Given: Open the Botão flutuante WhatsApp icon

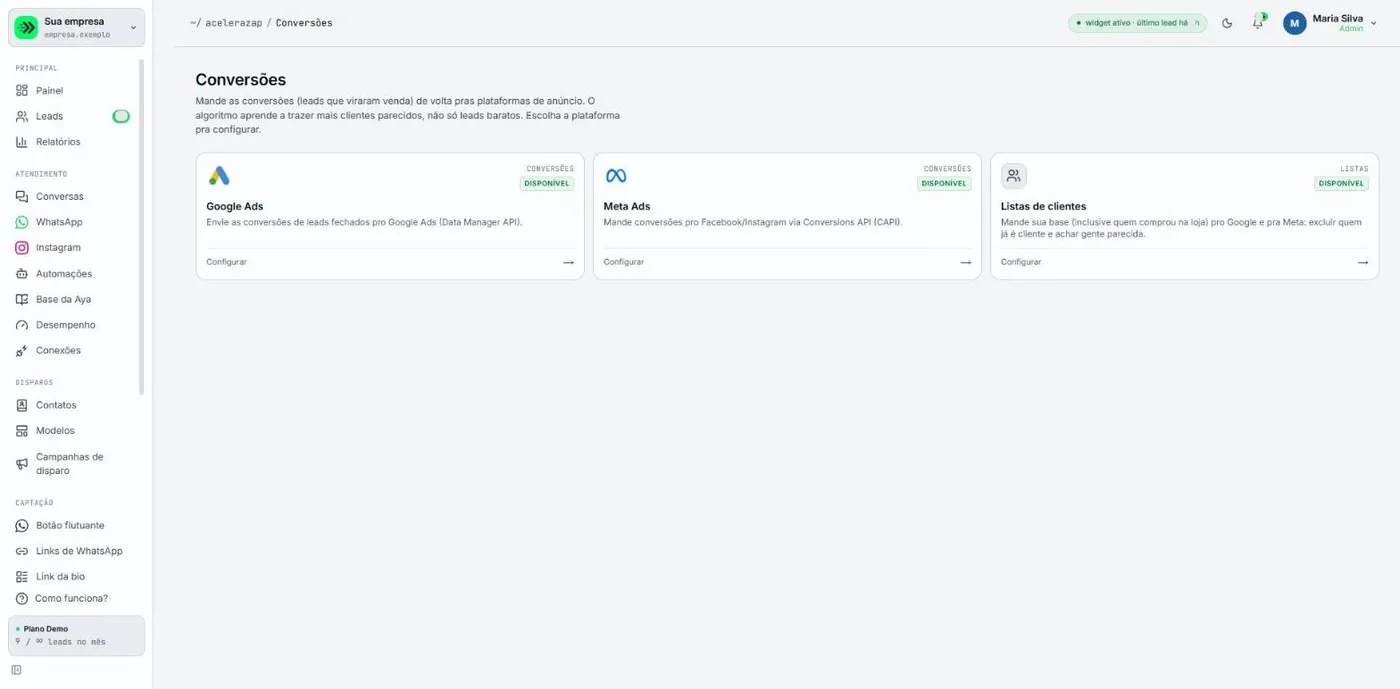Looking at the screenshot, I should (x=22, y=525).
